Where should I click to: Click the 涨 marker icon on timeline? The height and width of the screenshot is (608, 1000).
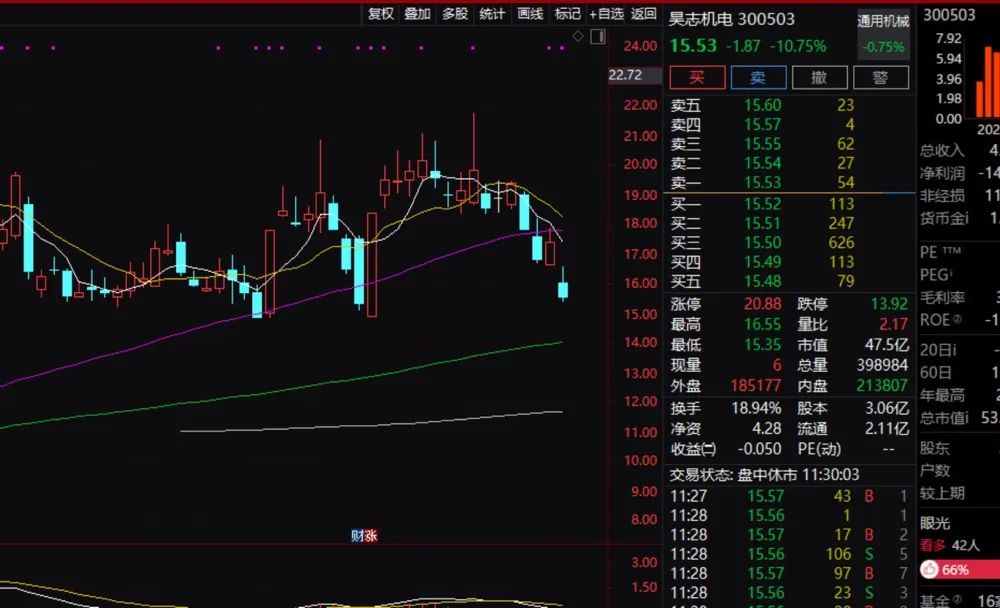tap(371, 535)
